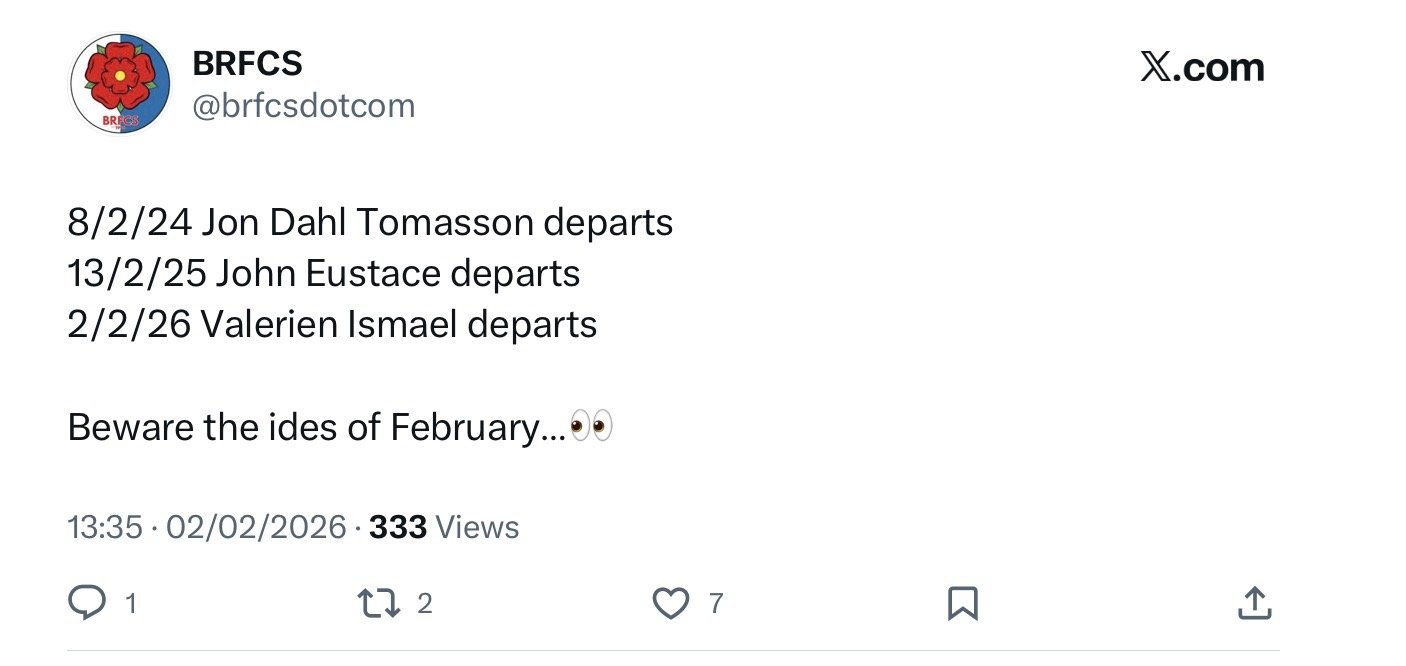Screen dimensions: 1406x666
Task: Open the BRFCS display name profile link
Action: 247,64
